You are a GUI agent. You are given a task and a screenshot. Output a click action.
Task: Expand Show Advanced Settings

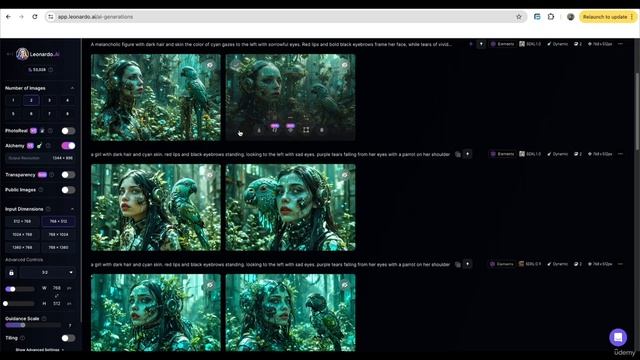40,350
